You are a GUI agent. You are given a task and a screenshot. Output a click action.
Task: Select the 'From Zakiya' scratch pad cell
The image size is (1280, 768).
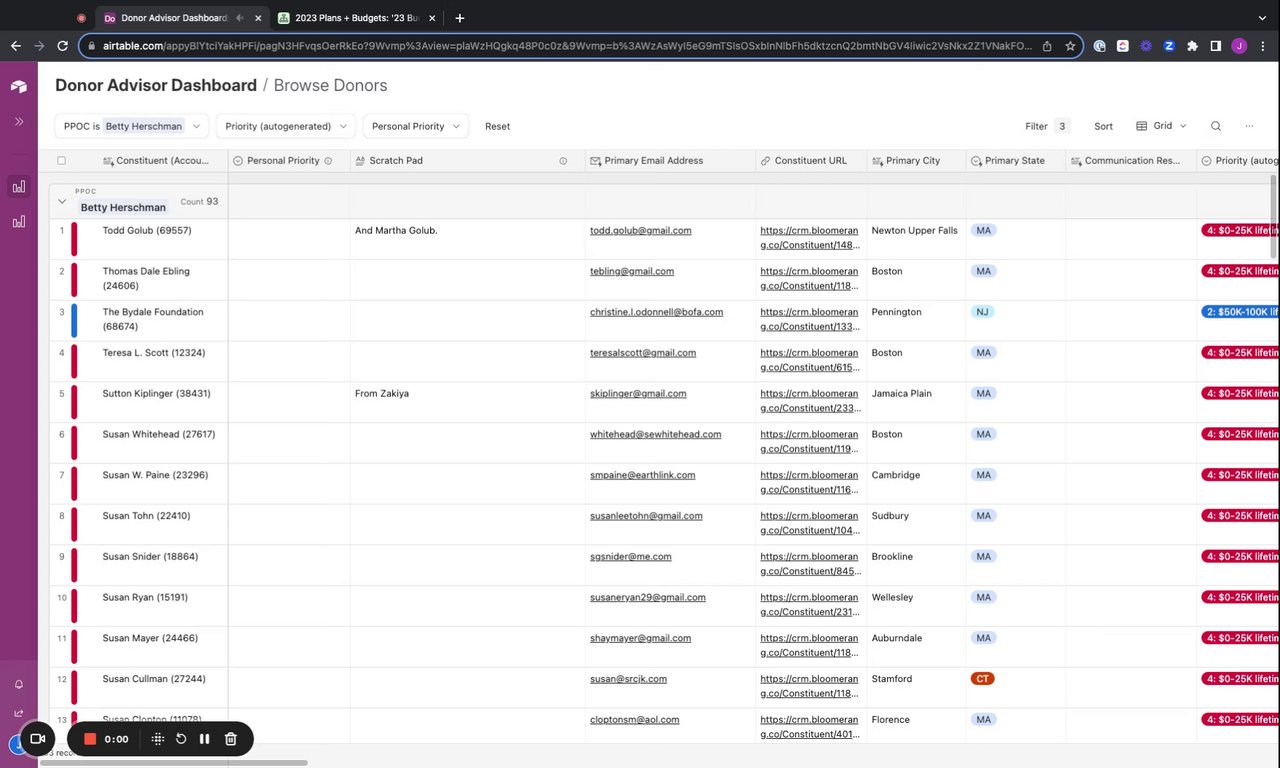(x=467, y=402)
